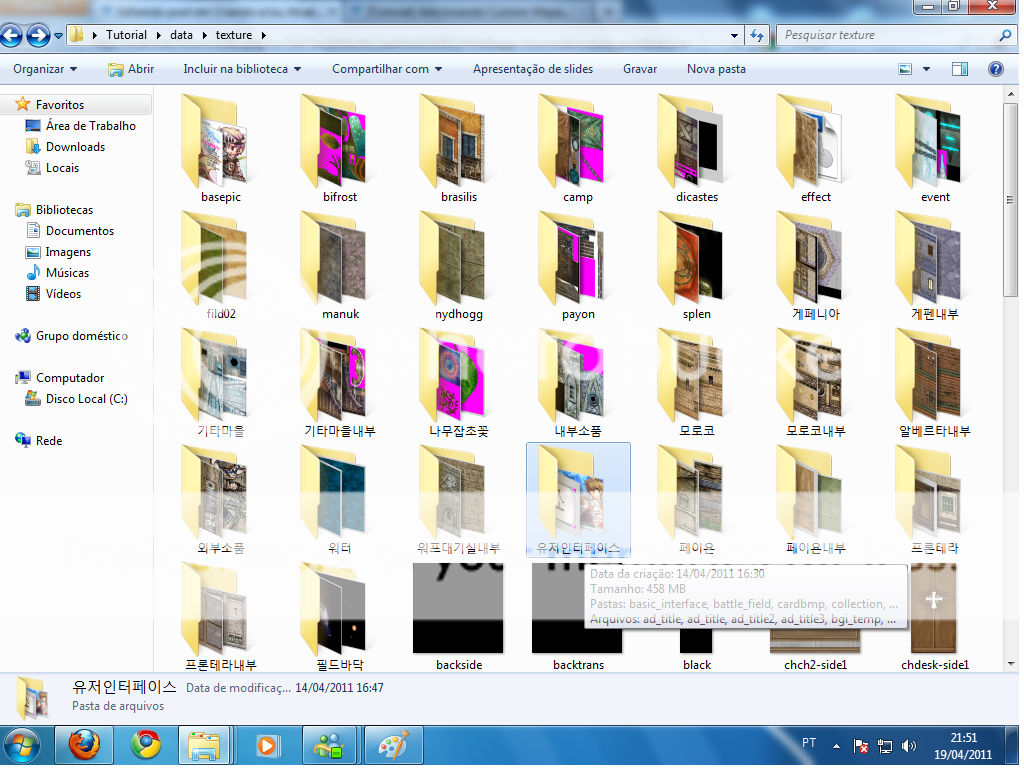
Task: Click the Nova pasta button
Action: [716, 69]
